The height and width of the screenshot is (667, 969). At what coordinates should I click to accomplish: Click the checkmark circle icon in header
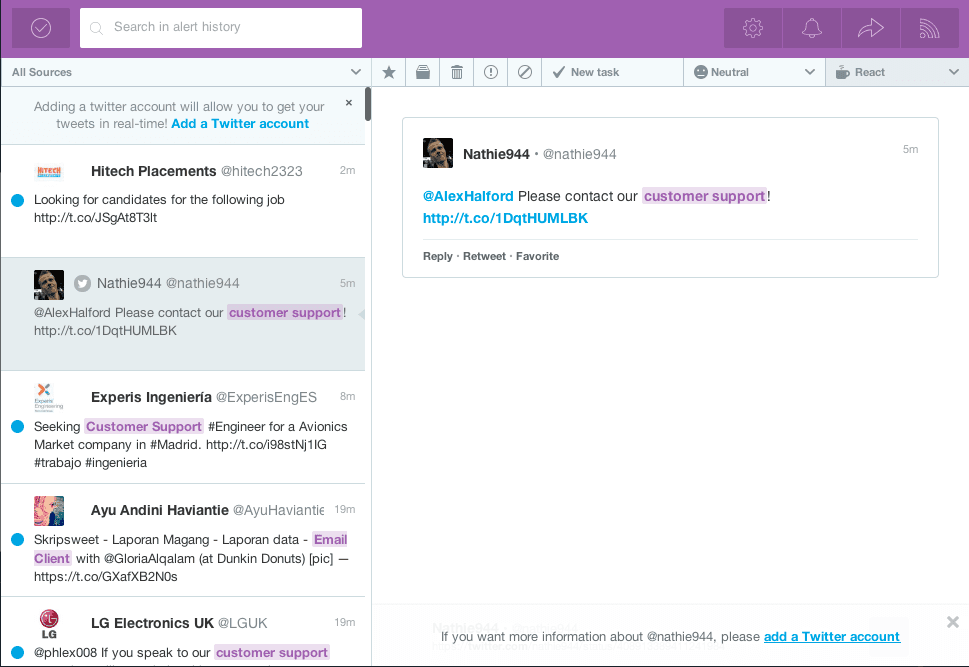pyautogui.click(x=41, y=28)
